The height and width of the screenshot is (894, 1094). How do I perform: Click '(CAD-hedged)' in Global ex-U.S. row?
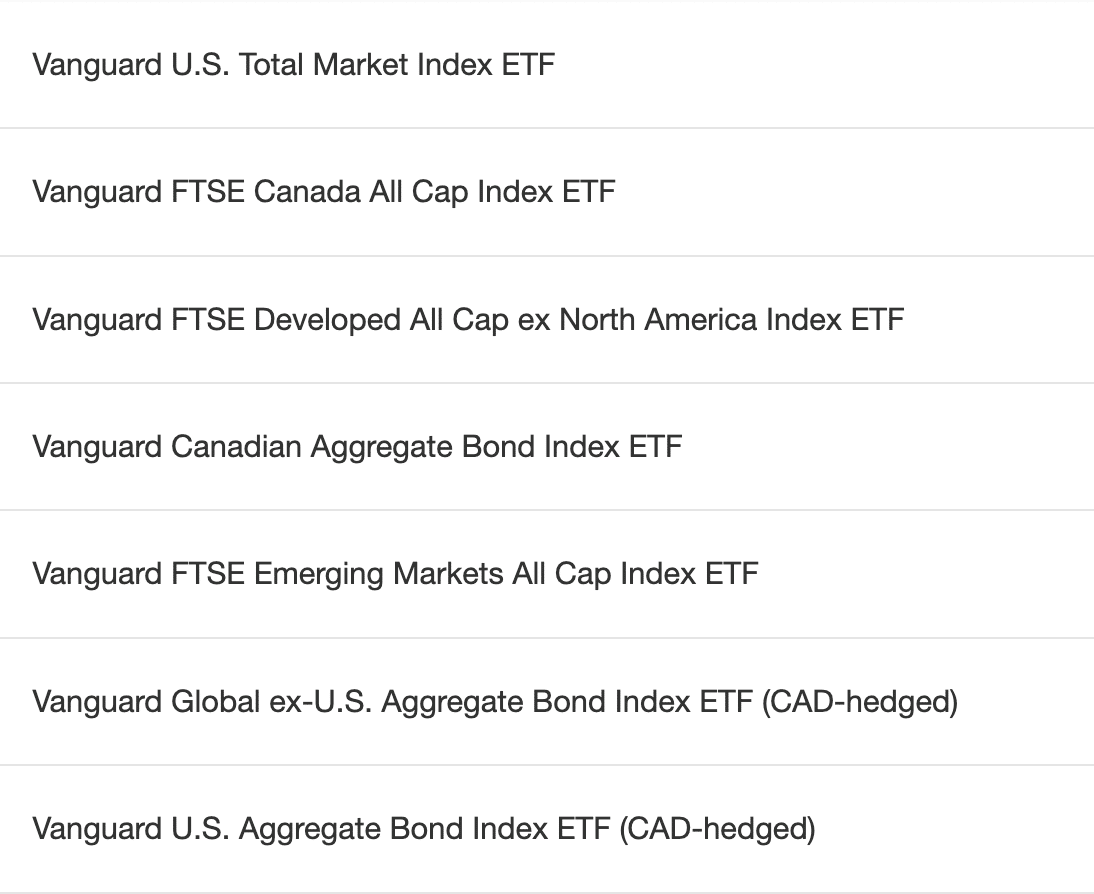(860, 702)
